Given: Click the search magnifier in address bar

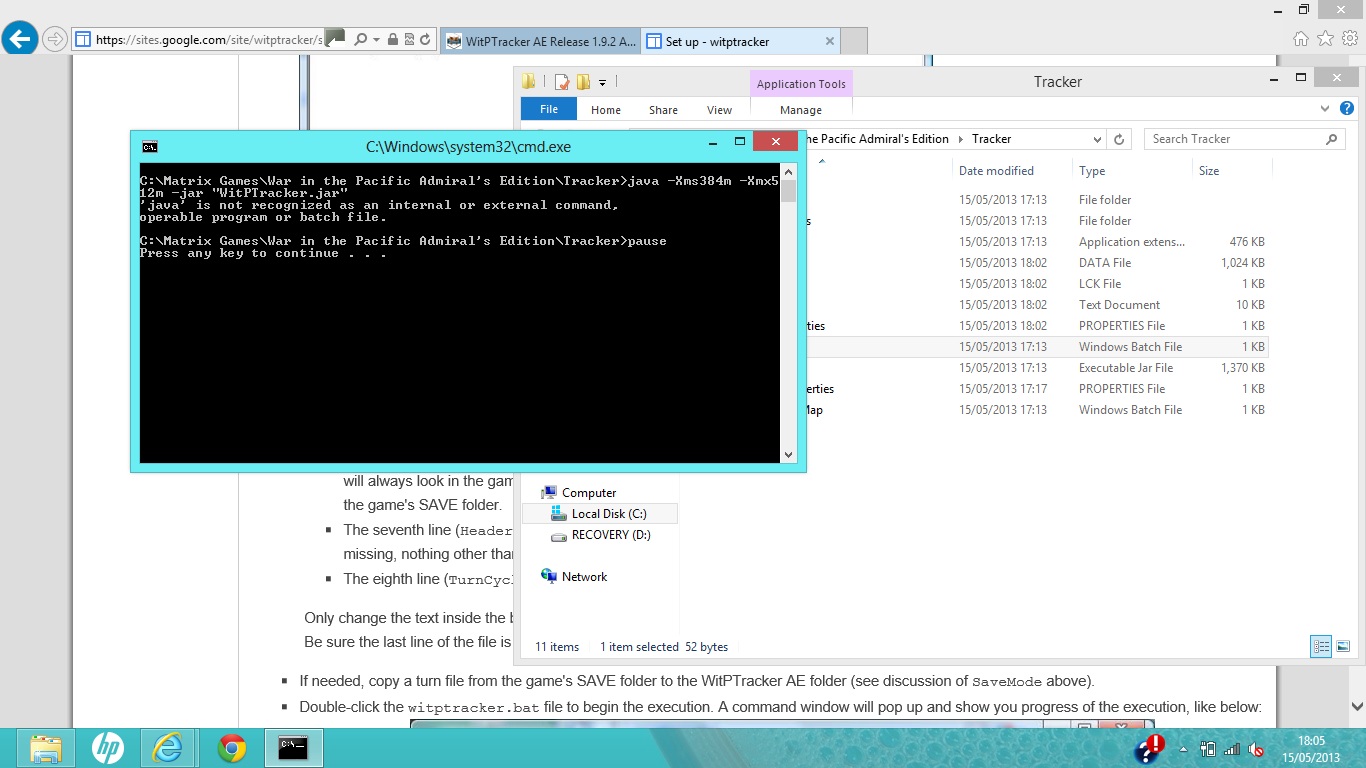Looking at the screenshot, I should click(361, 40).
